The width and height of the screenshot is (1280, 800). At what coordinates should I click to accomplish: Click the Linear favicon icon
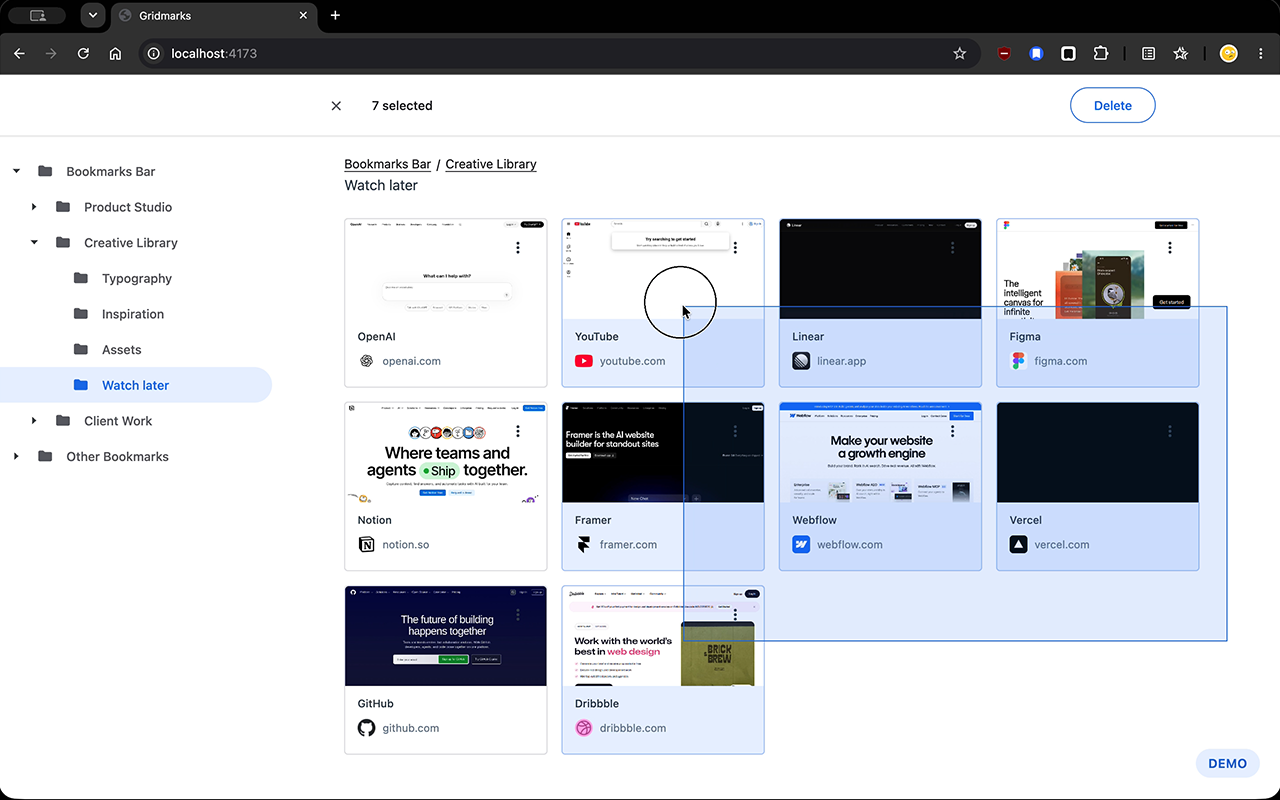[x=801, y=361]
